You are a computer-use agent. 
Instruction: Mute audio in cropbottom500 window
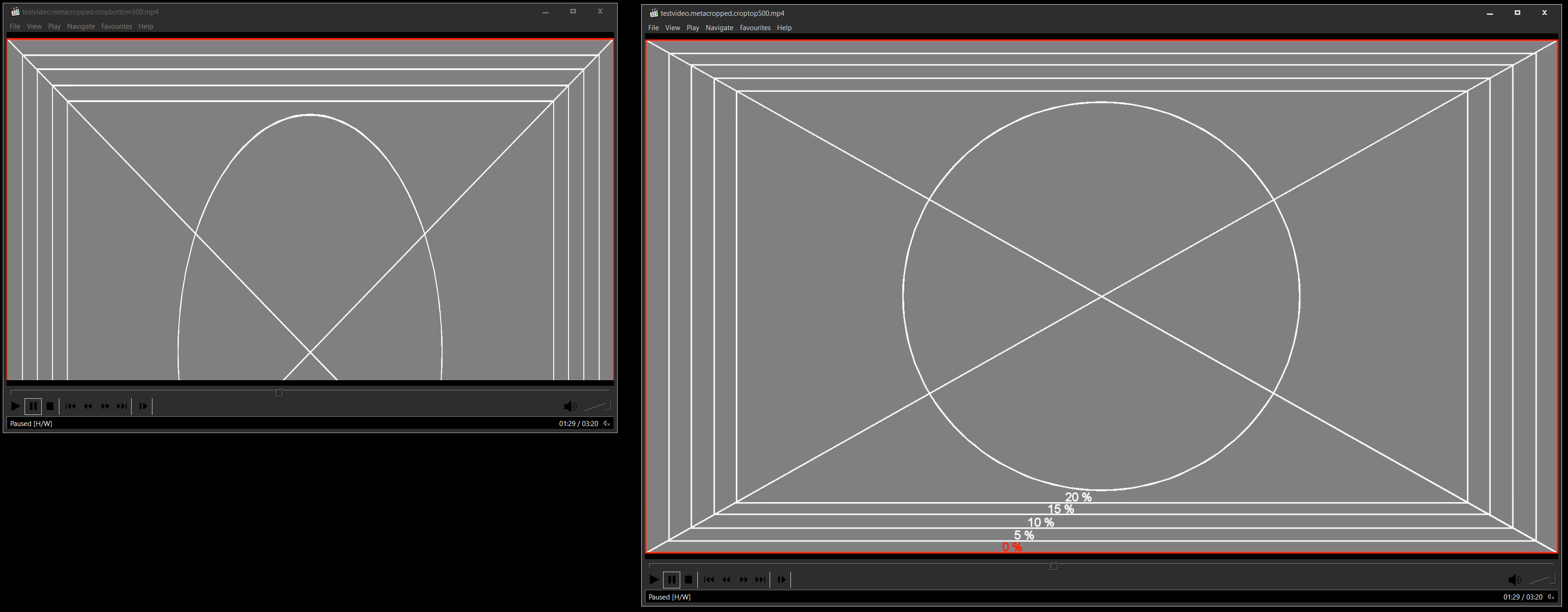coord(570,406)
